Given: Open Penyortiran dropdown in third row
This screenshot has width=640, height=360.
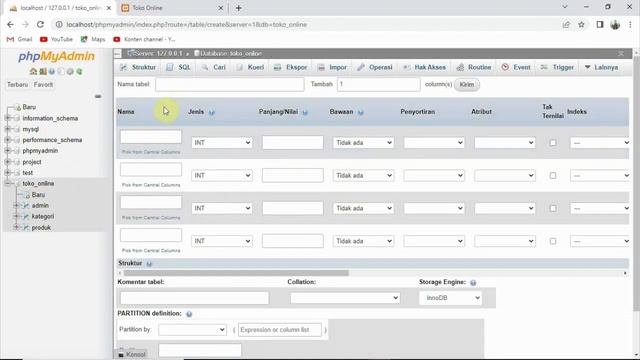Looking at the screenshot, I should (x=434, y=208).
